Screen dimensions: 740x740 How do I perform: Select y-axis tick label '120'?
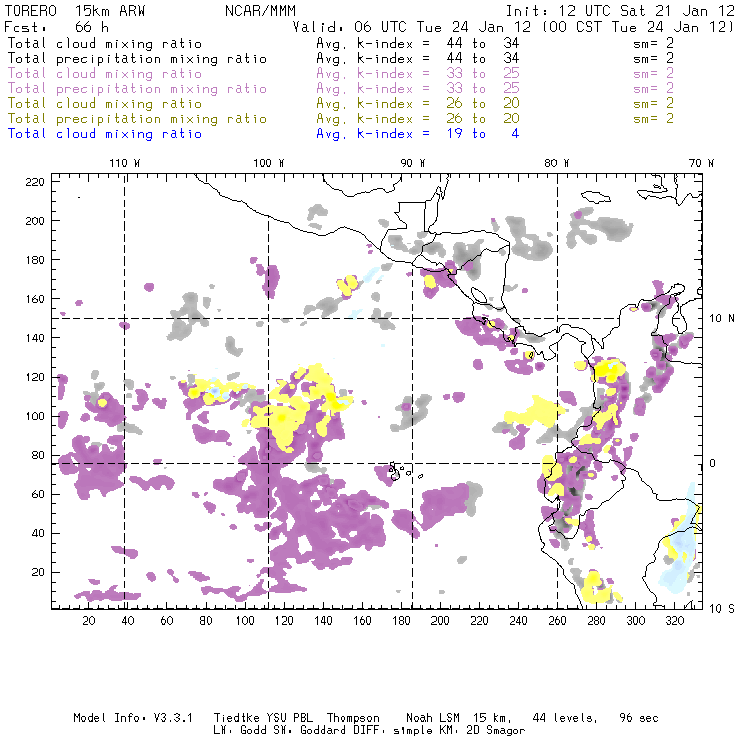pyautogui.click(x=35, y=378)
